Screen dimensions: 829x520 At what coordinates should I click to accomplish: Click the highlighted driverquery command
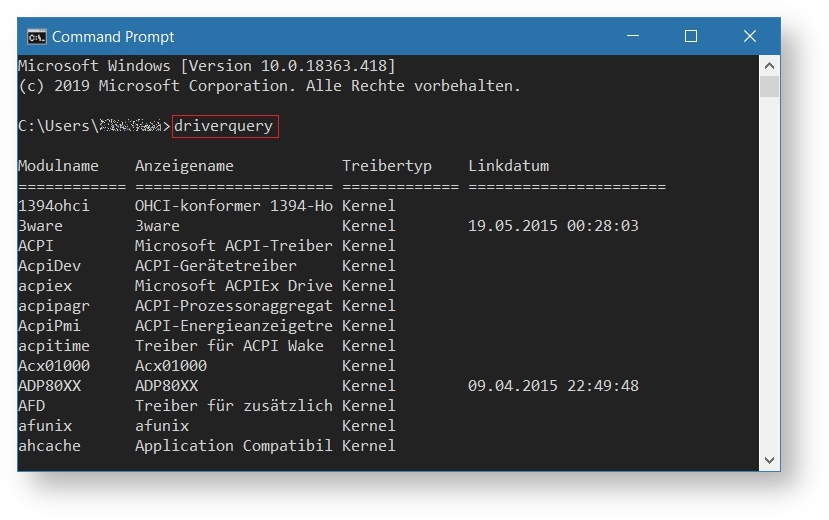[x=223, y=126]
